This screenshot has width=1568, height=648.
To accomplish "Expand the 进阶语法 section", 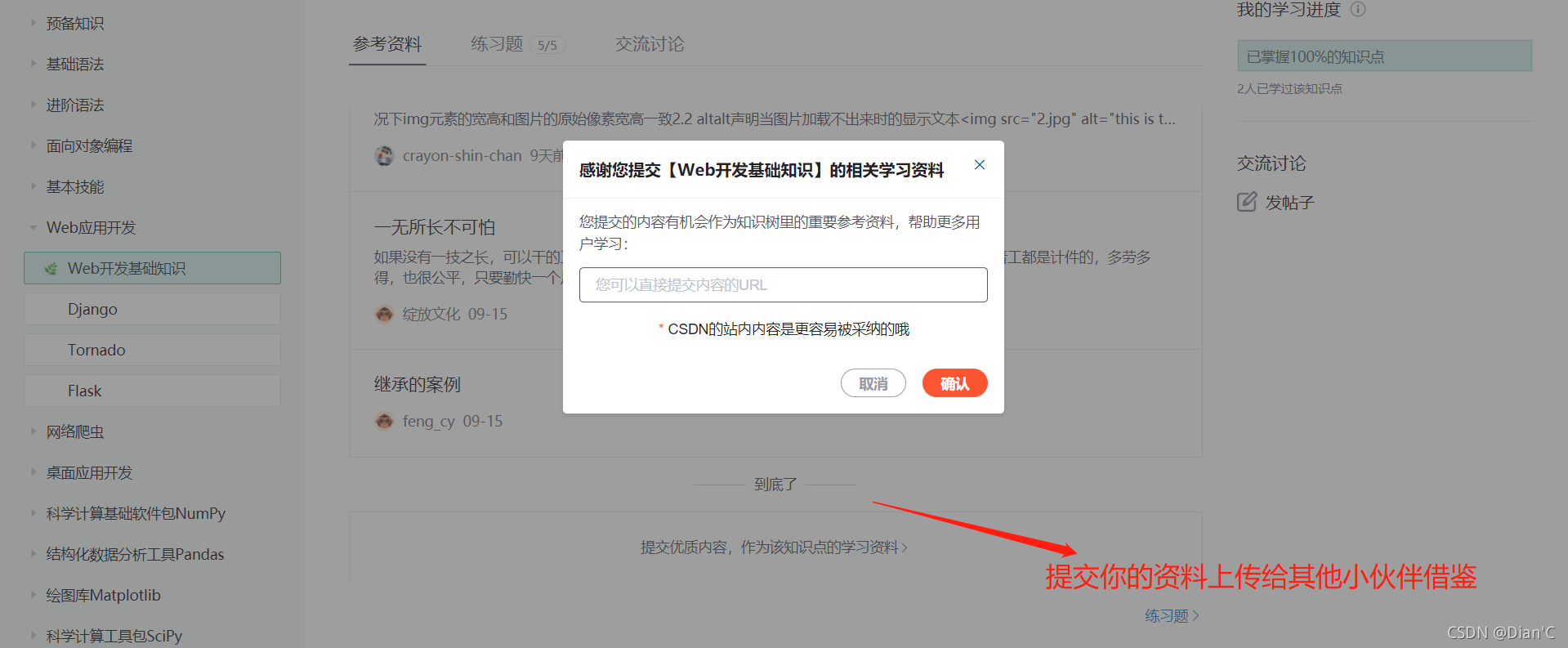I will [34, 105].
